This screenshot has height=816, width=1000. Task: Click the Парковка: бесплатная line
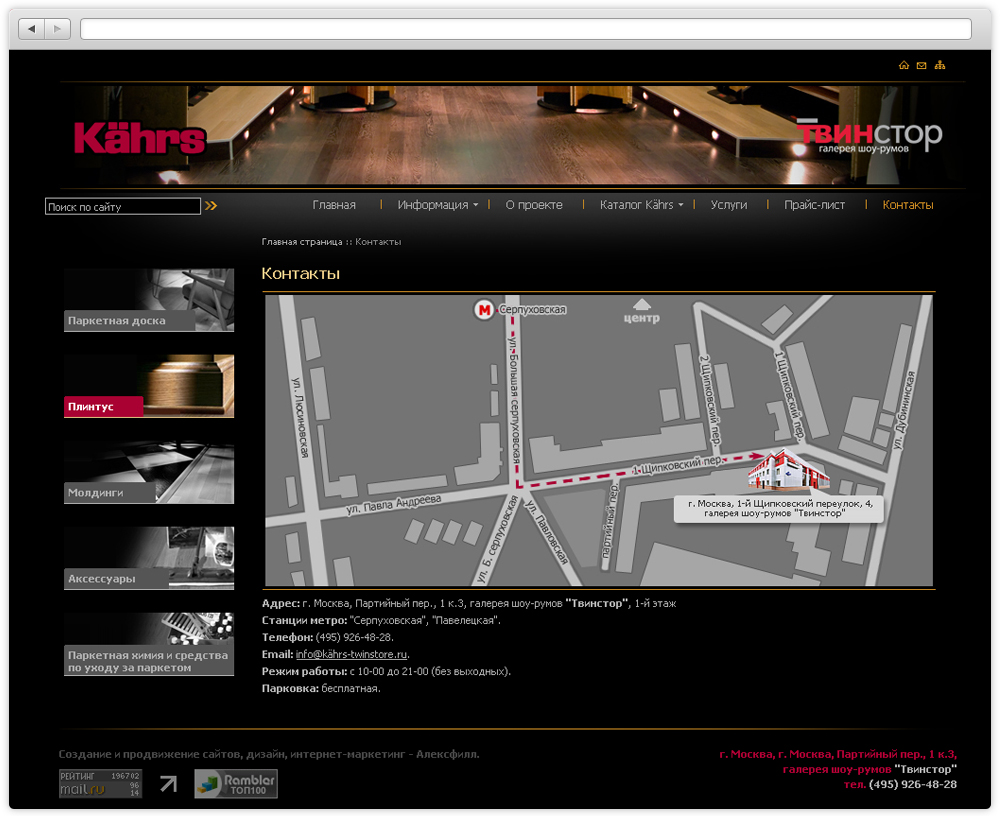tap(321, 688)
